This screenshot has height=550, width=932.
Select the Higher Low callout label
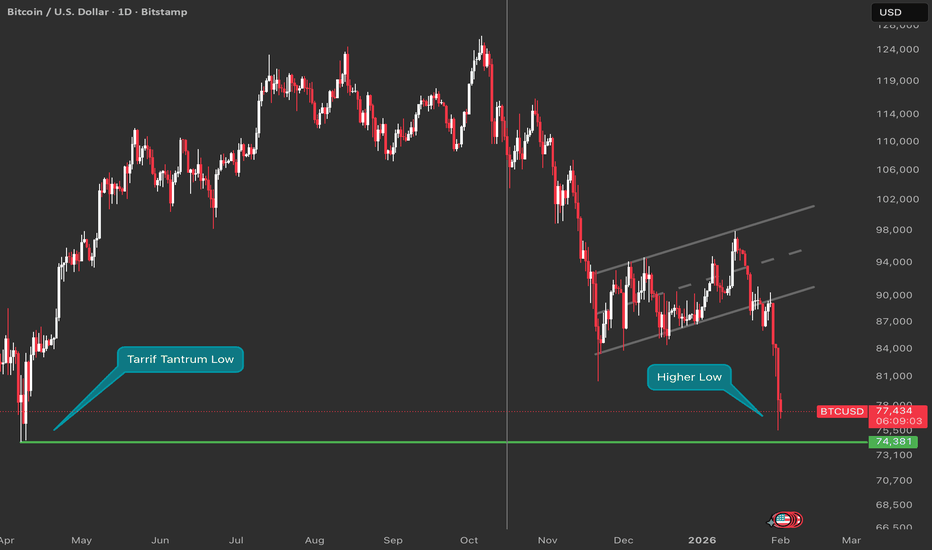[x=691, y=377]
